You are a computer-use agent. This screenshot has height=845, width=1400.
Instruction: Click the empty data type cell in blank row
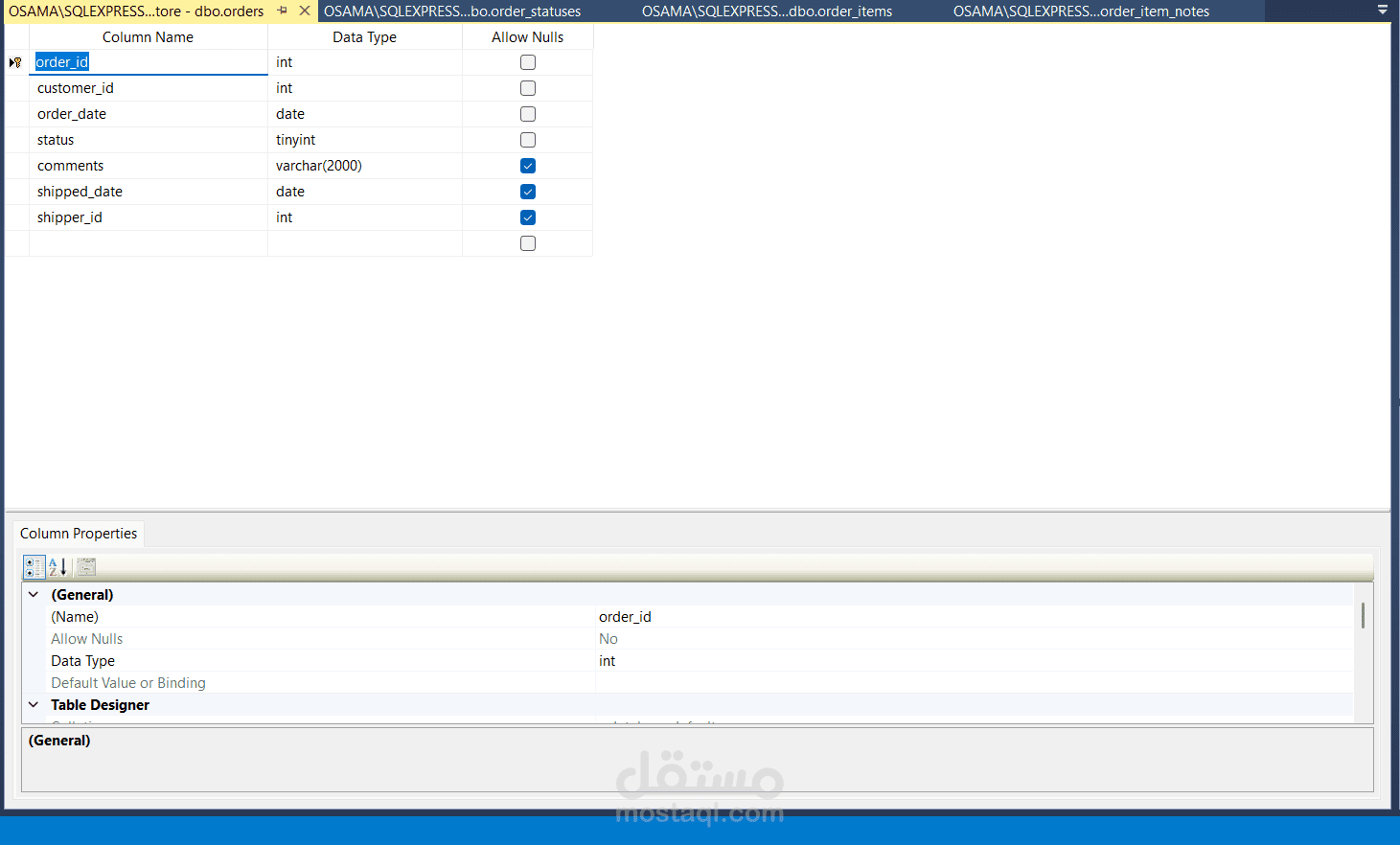click(365, 243)
